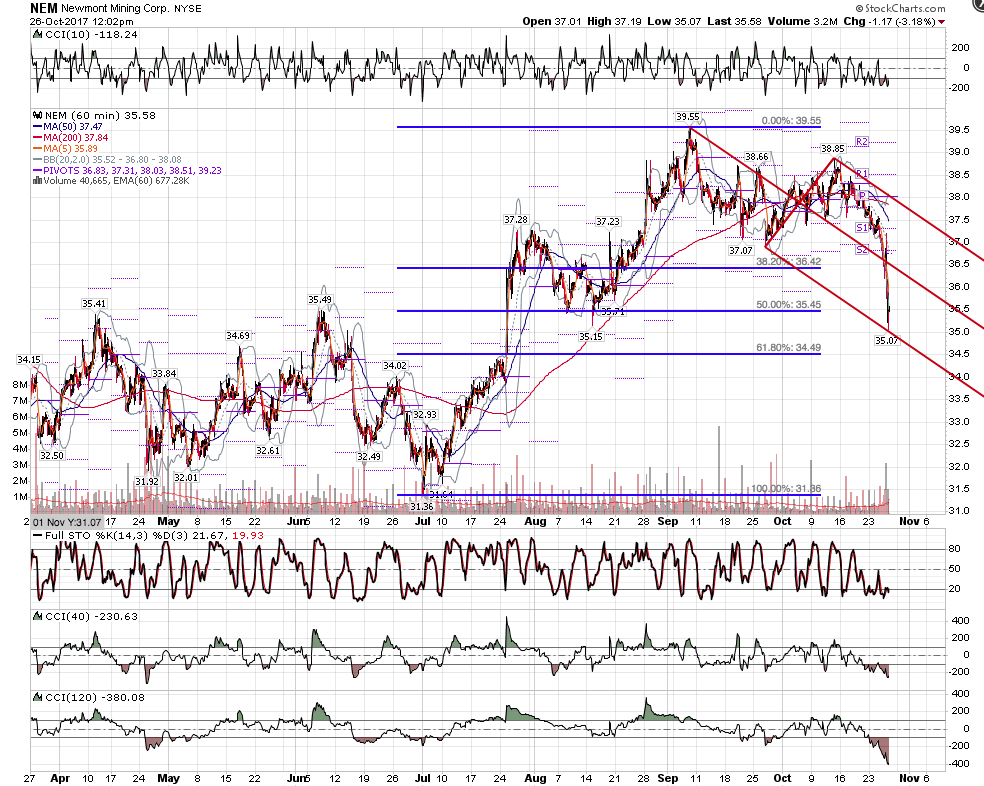Viewport: 984px width, 786px height.
Task: Click the Last 35.58 value in header
Action: pos(734,21)
